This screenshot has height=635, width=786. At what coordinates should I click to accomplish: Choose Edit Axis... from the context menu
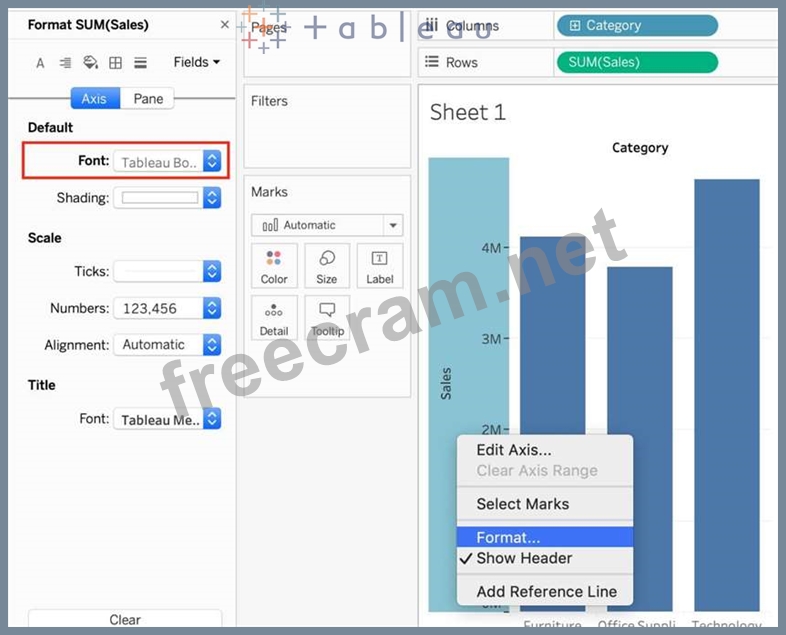[x=513, y=450]
